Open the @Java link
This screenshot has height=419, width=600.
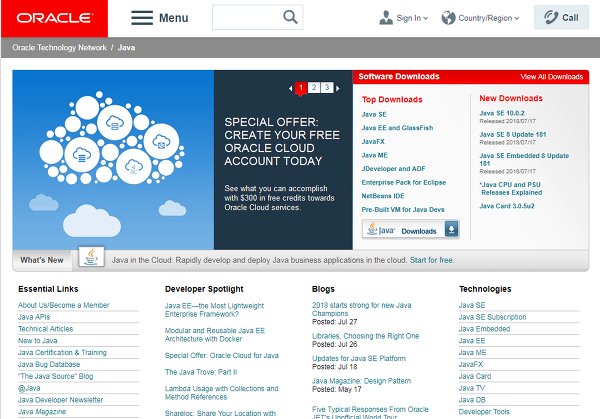point(29,388)
